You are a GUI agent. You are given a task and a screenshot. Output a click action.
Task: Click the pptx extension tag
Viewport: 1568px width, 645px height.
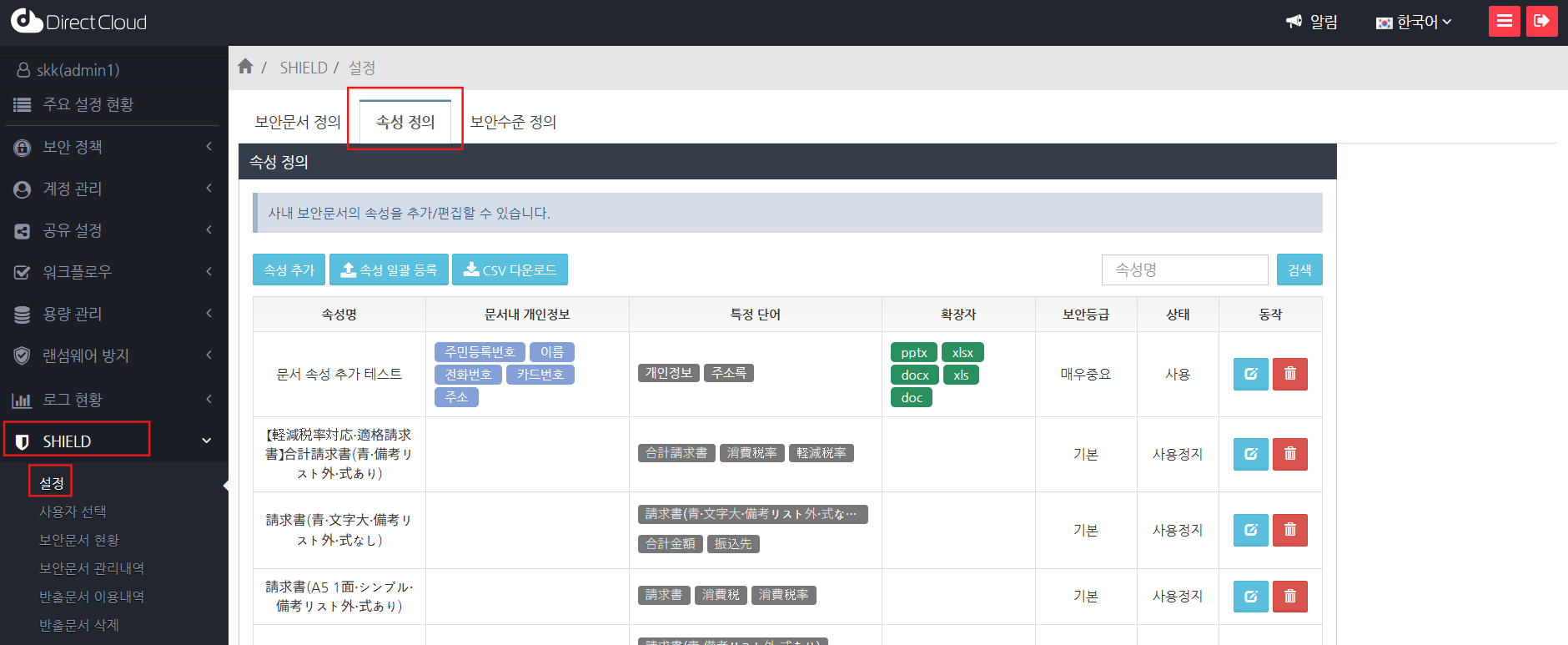pyautogui.click(x=914, y=352)
